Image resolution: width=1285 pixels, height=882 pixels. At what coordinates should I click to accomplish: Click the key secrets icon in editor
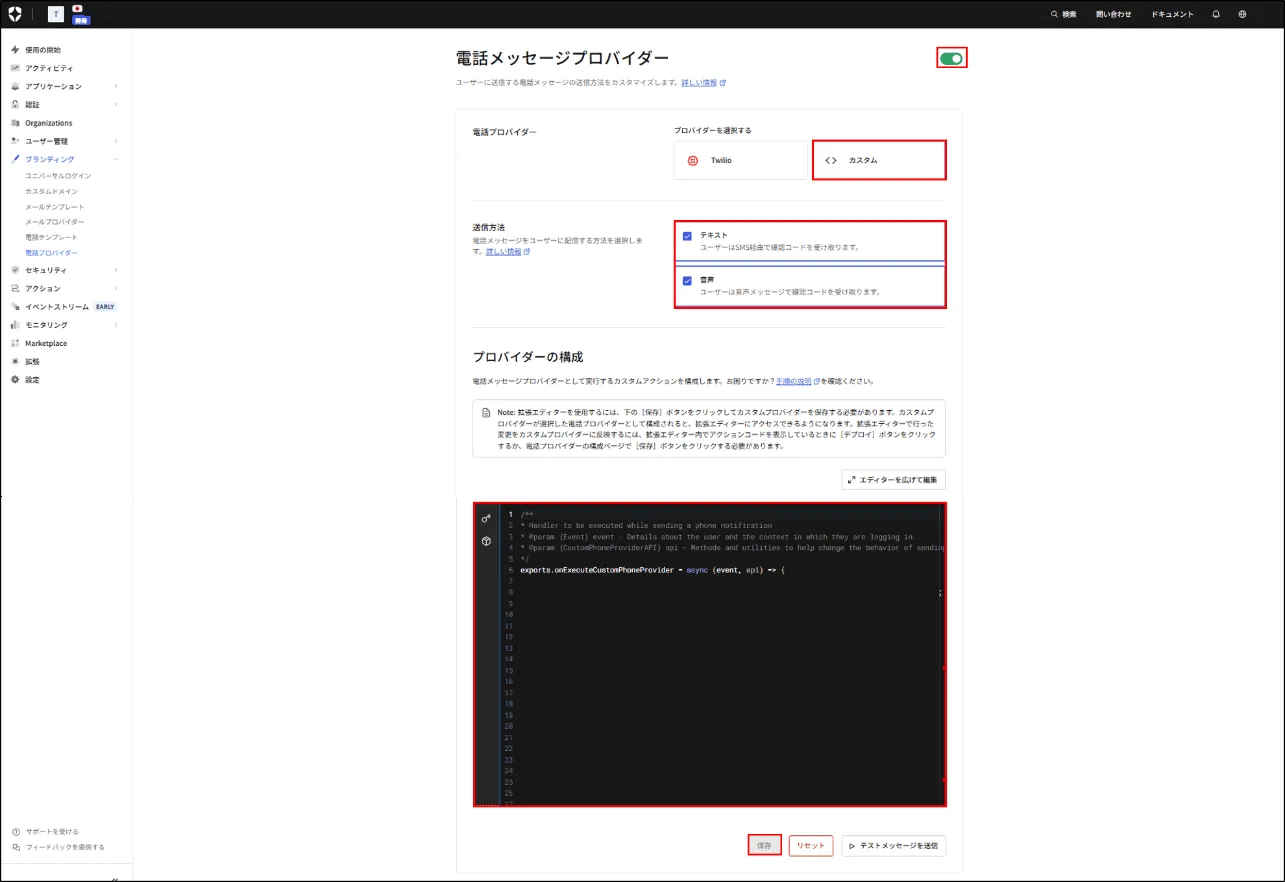point(486,519)
